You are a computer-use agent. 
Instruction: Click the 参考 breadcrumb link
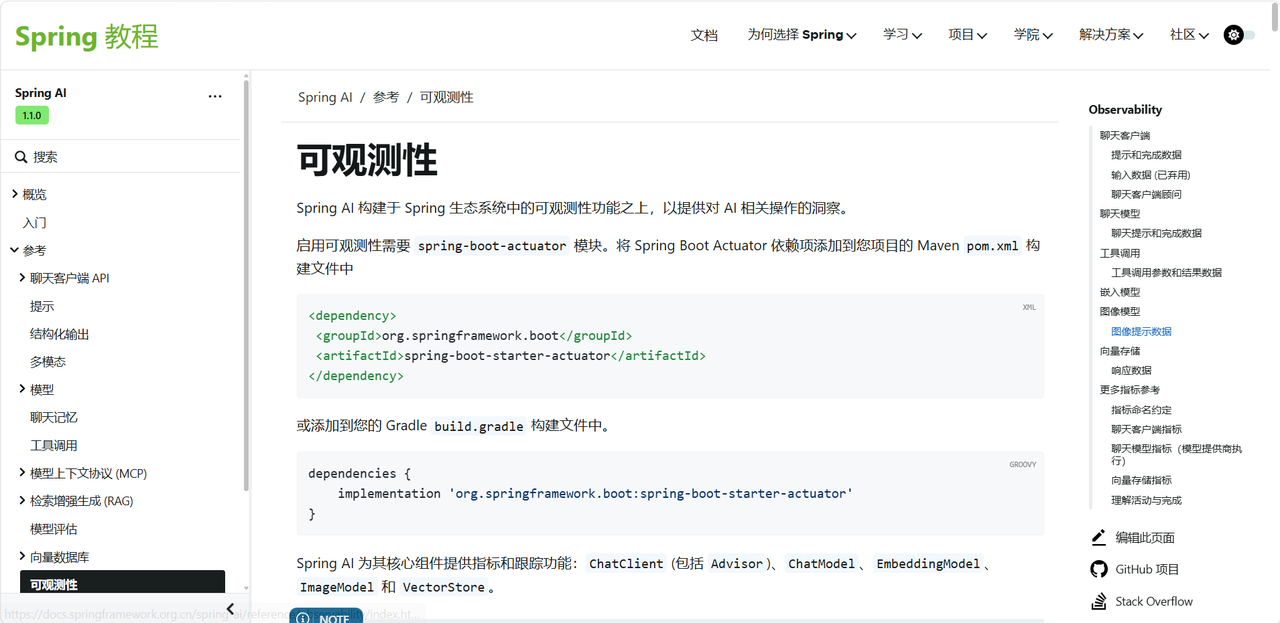click(386, 97)
